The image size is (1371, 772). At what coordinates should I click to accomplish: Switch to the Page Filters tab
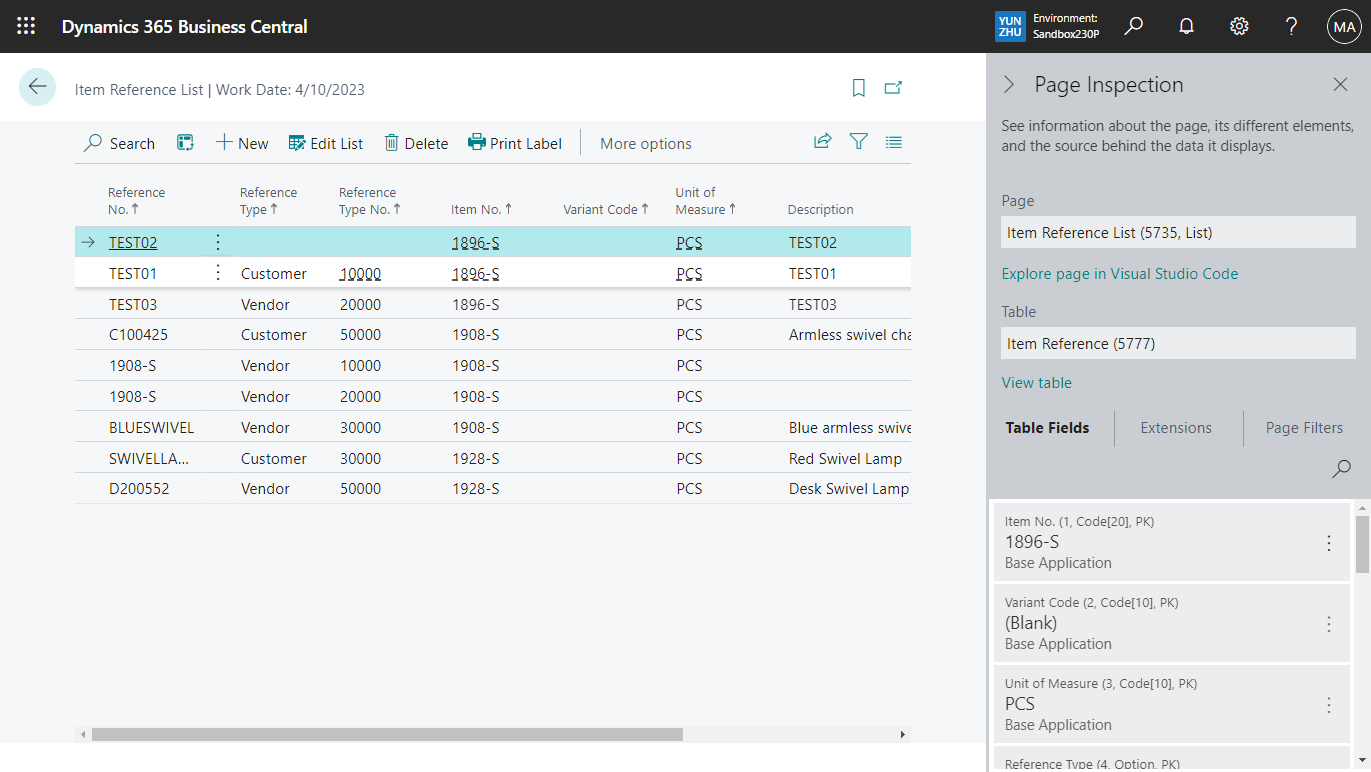coord(1304,427)
